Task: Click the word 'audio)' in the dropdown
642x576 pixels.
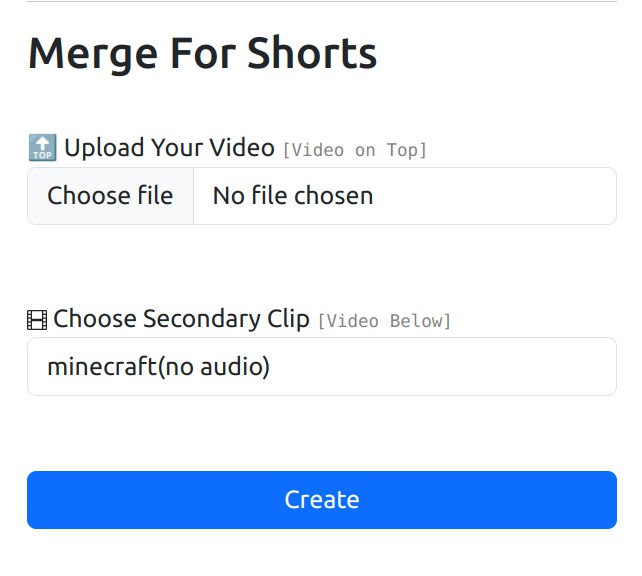Action: pyautogui.click(x=235, y=366)
